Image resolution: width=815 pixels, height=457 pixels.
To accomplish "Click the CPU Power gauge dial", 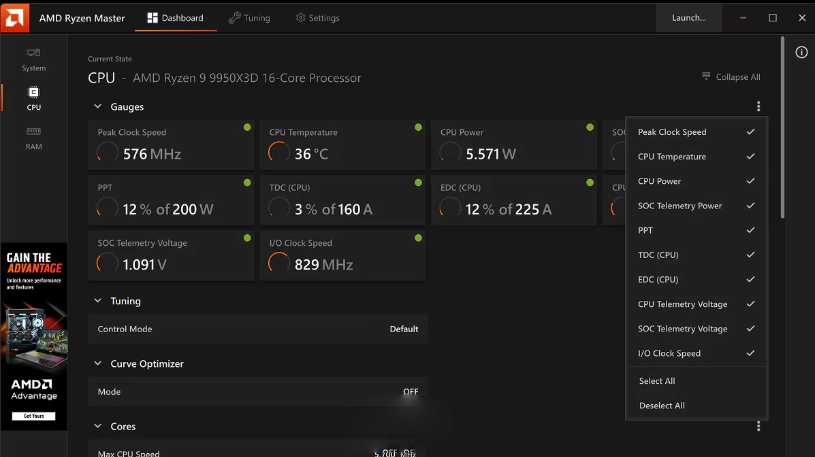I will pyautogui.click(x=450, y=152).
